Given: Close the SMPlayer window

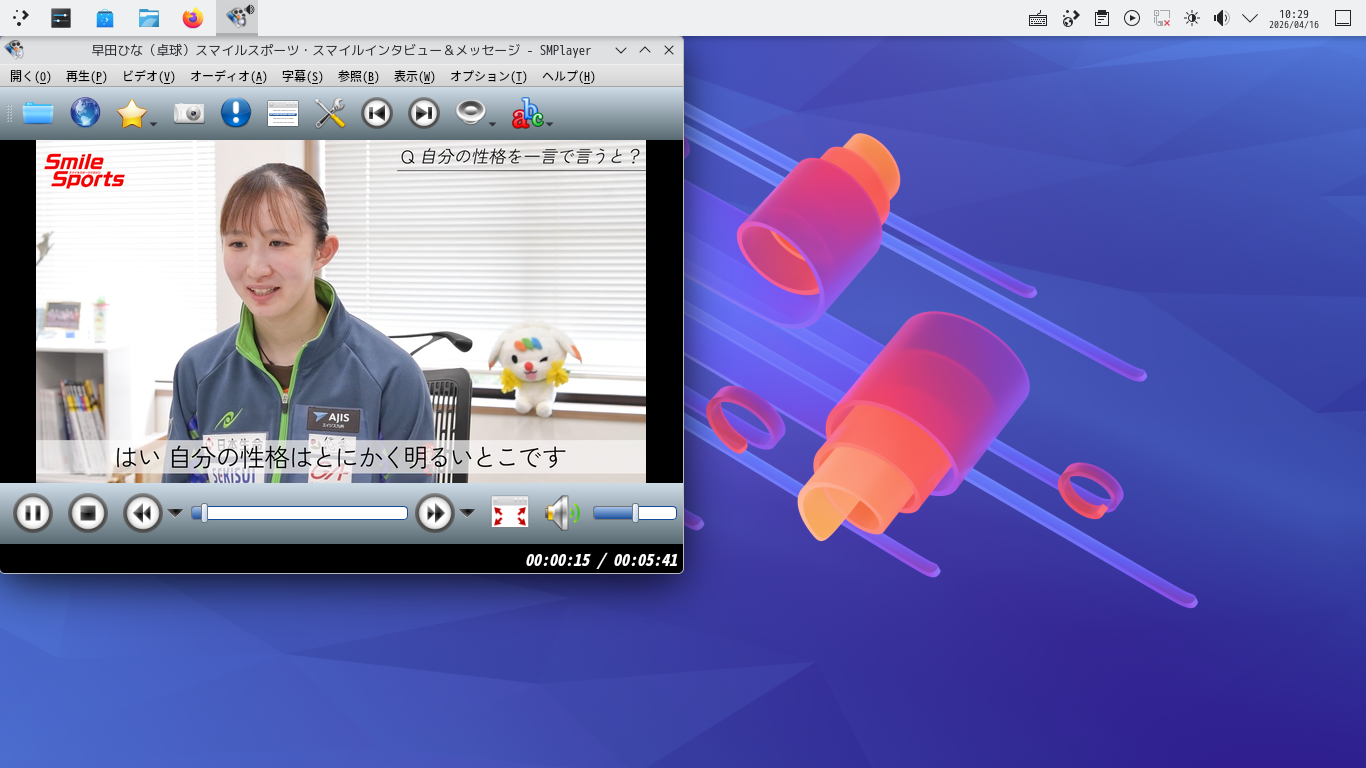Looking at the screenshot, I should coord(669,50).
